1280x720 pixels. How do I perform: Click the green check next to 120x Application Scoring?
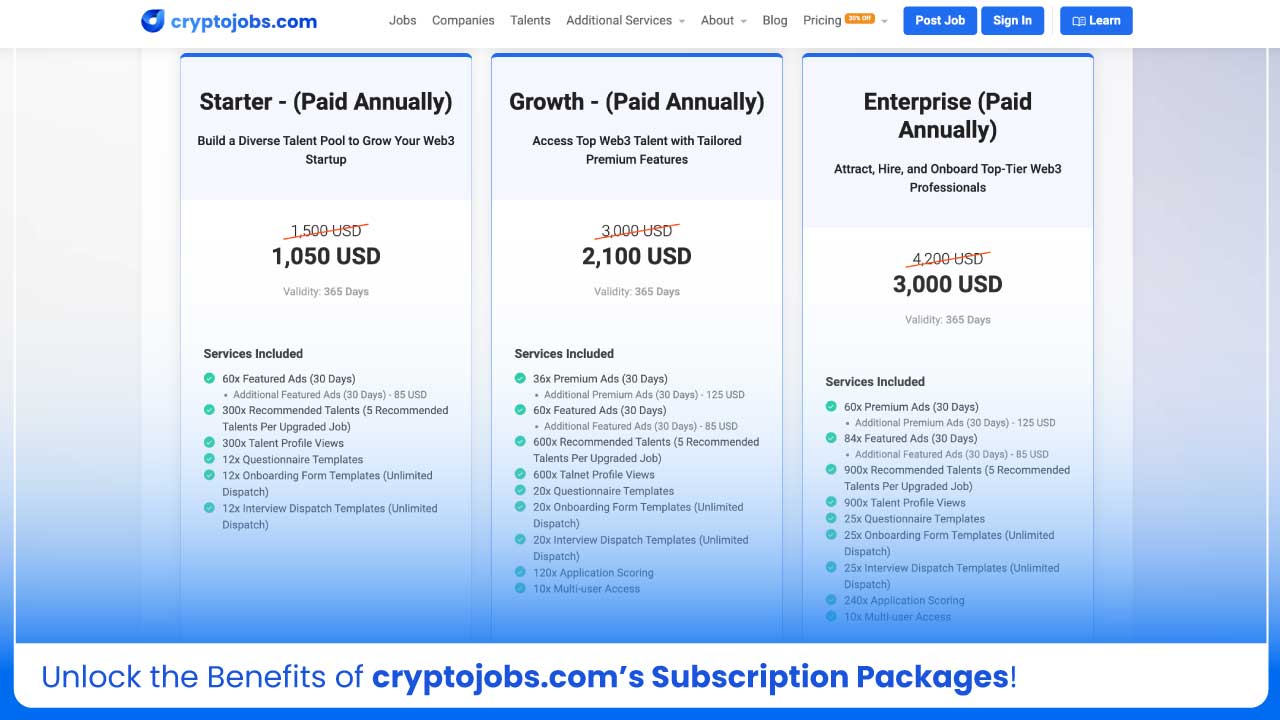coord(522,572)
